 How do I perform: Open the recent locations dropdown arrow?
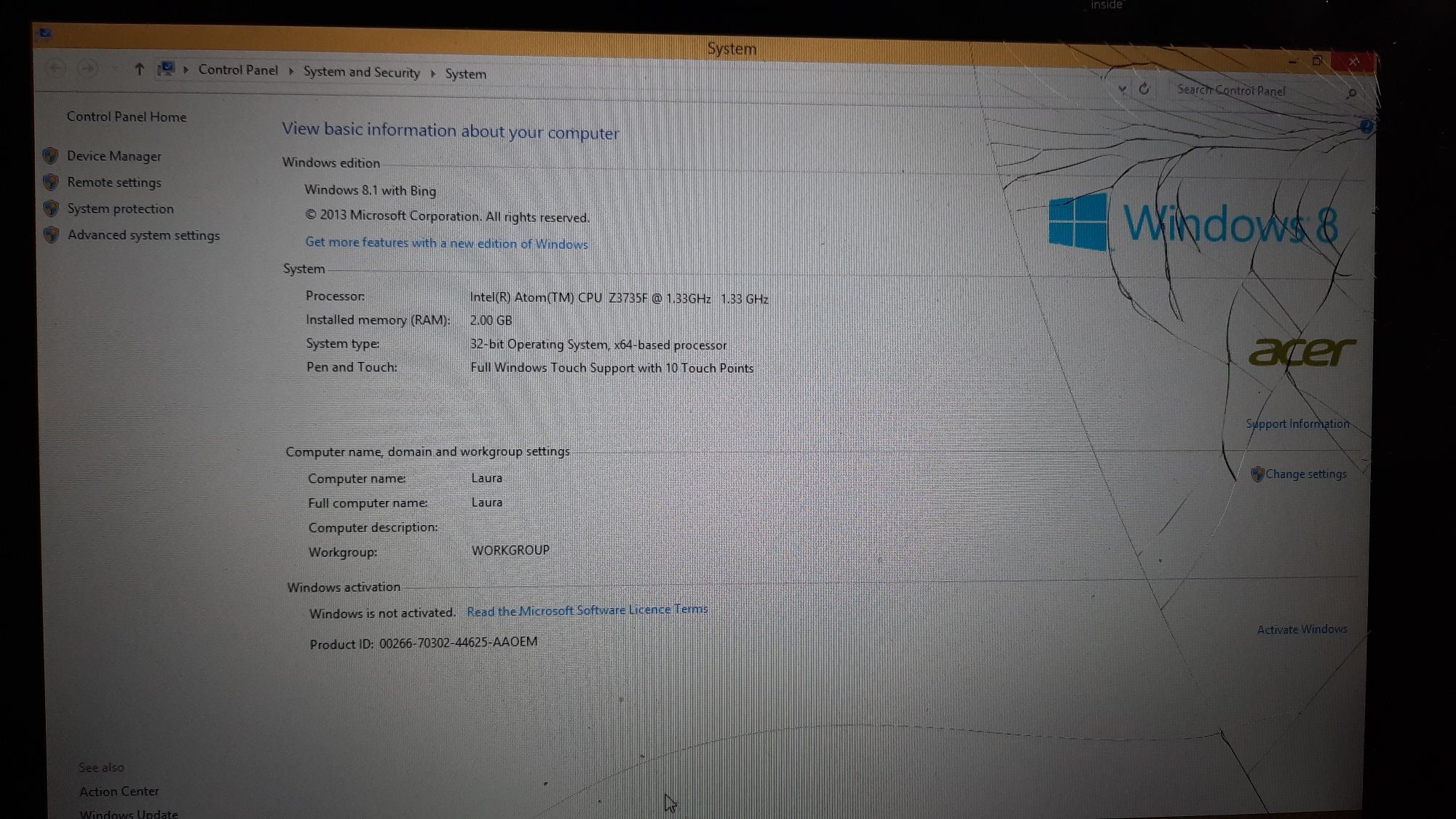[114, 69]
